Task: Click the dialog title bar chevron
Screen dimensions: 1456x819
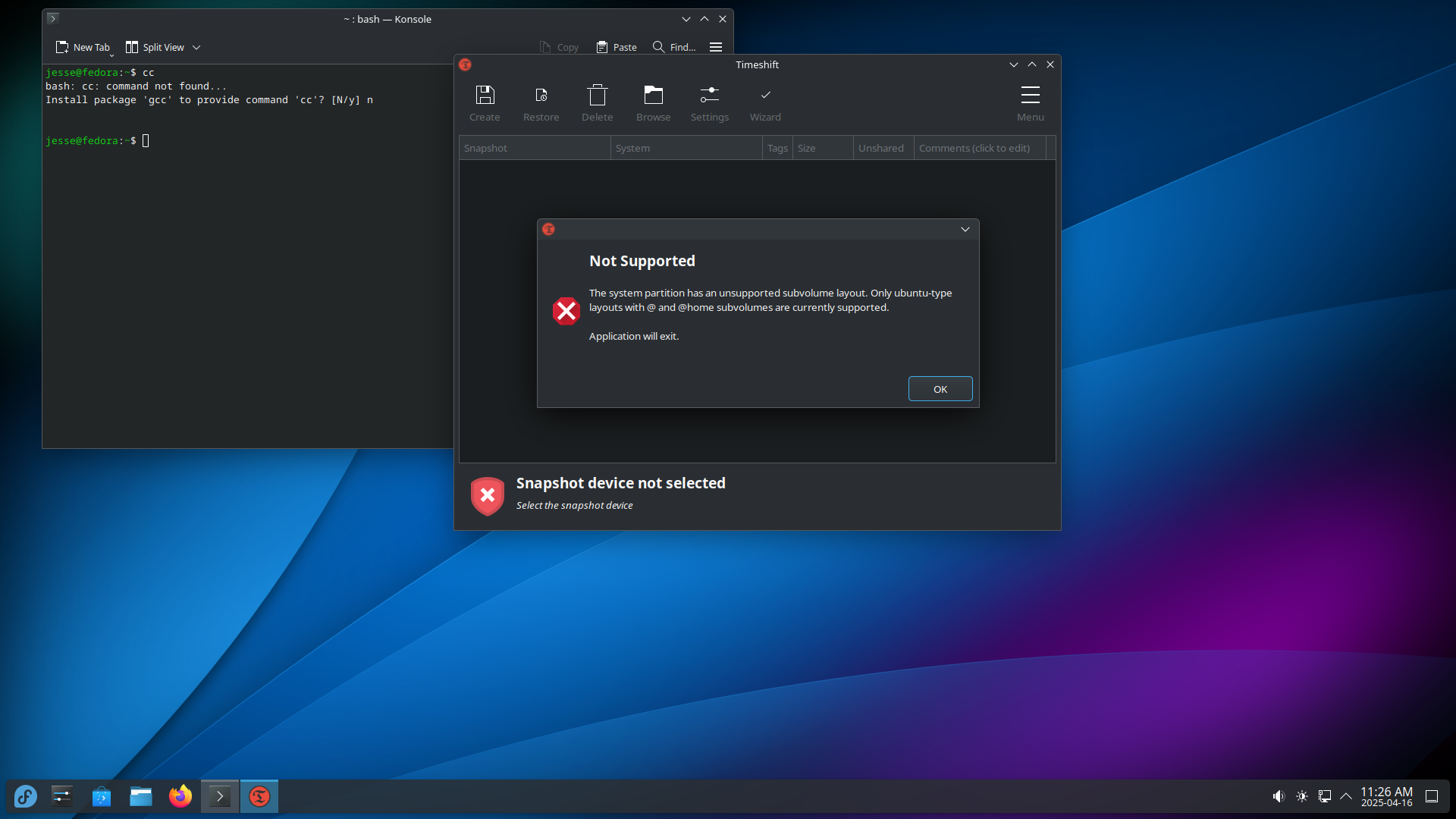Action: pyautogui.click(x=965, y=229)
